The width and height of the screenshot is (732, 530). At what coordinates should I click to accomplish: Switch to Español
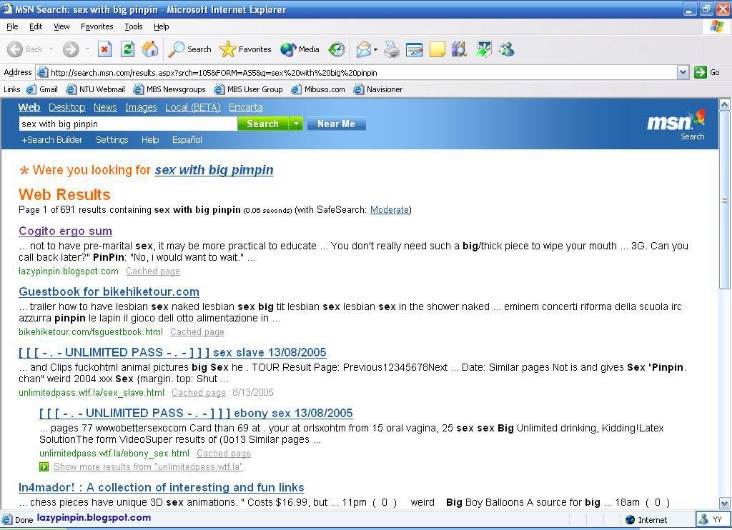(187, 140)
